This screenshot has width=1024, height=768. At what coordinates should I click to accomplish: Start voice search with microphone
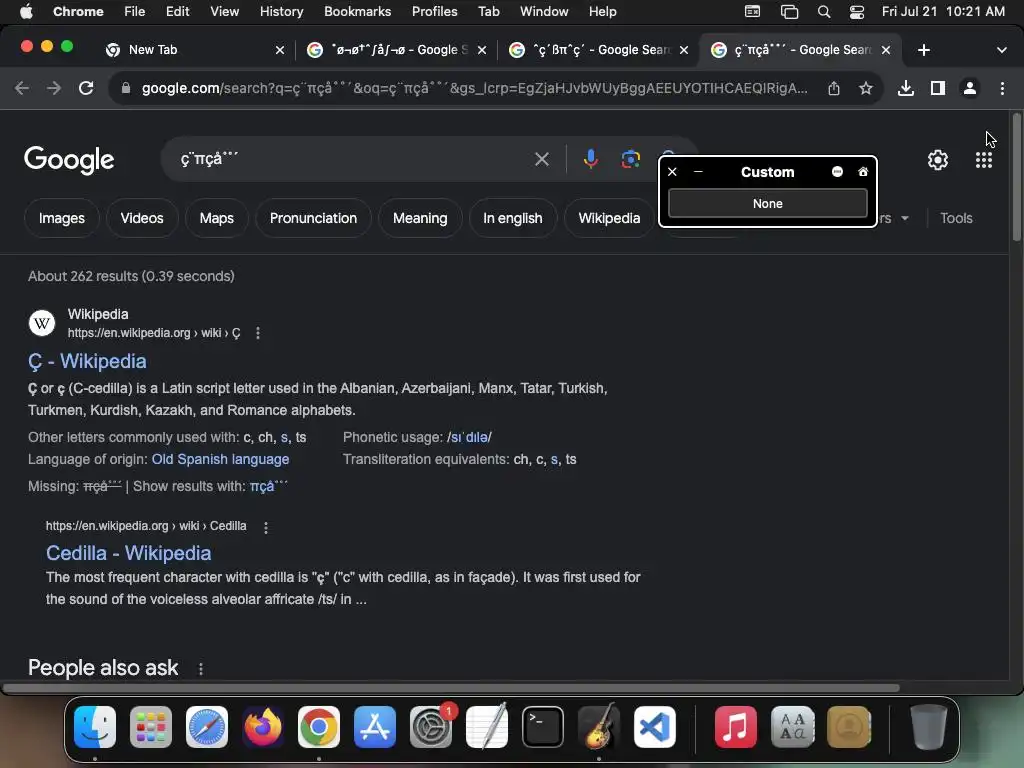pos(590,159)
